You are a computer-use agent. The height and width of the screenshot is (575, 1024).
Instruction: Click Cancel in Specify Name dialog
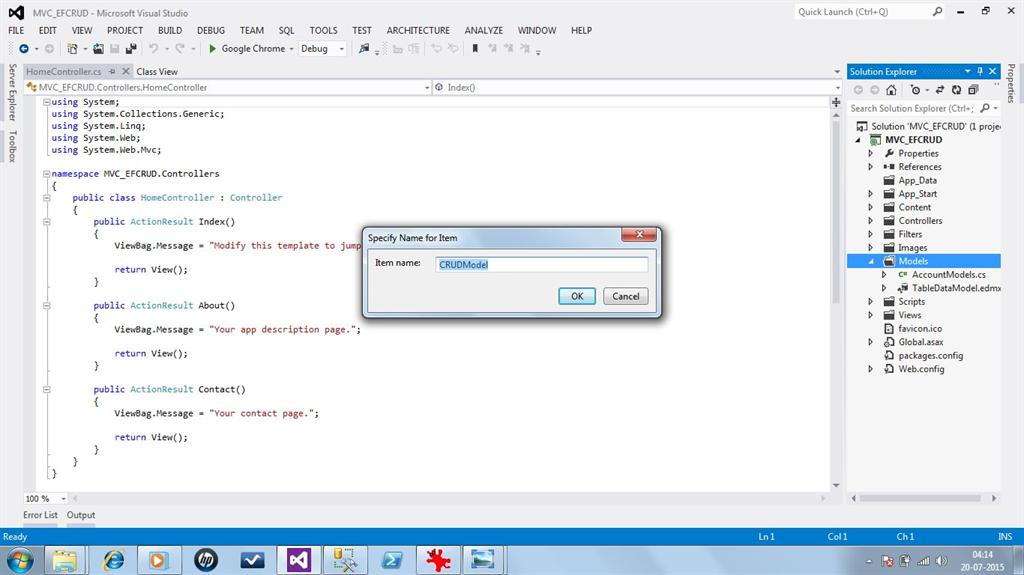626,296
